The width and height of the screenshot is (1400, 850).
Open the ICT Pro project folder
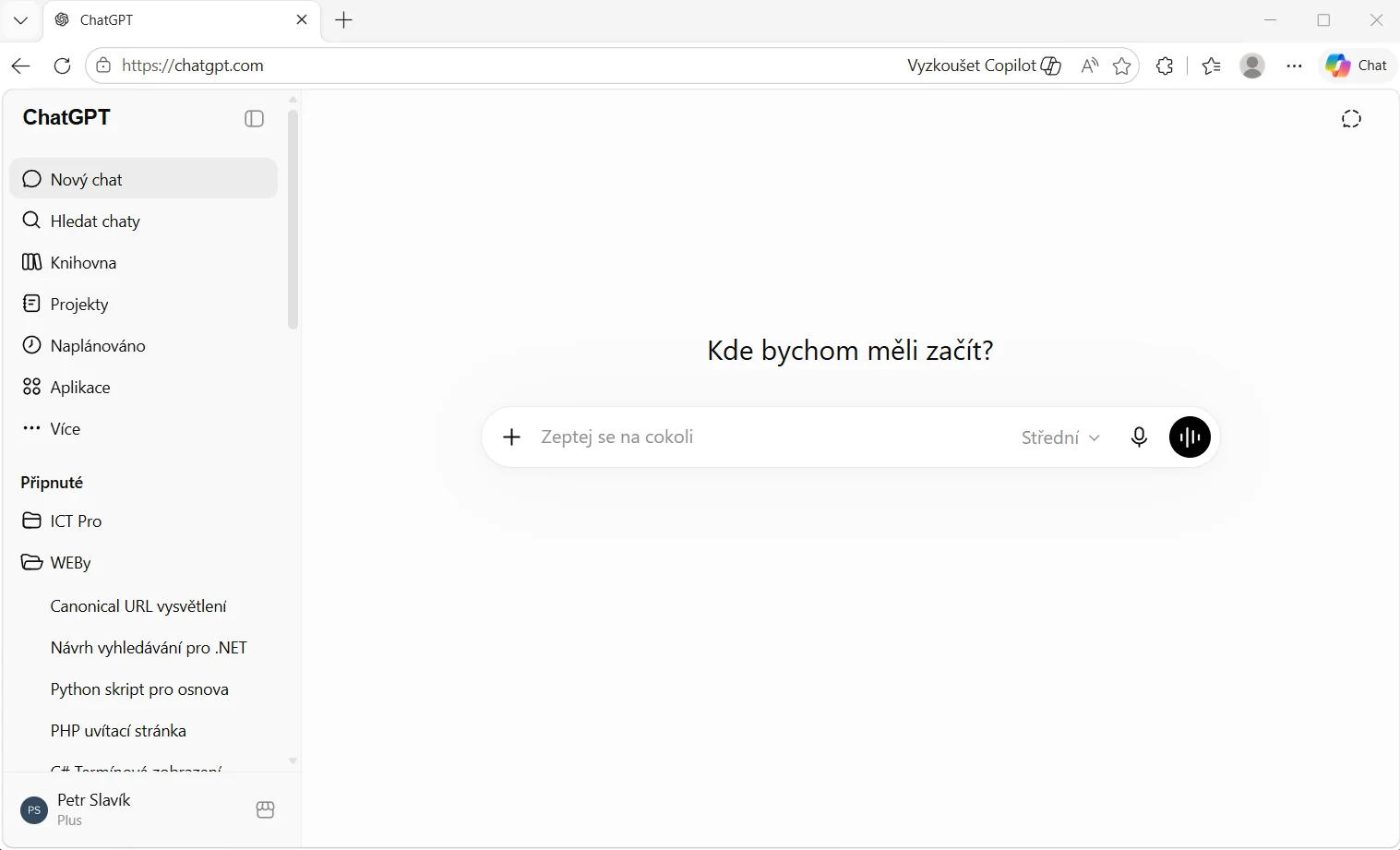[143, 521]
